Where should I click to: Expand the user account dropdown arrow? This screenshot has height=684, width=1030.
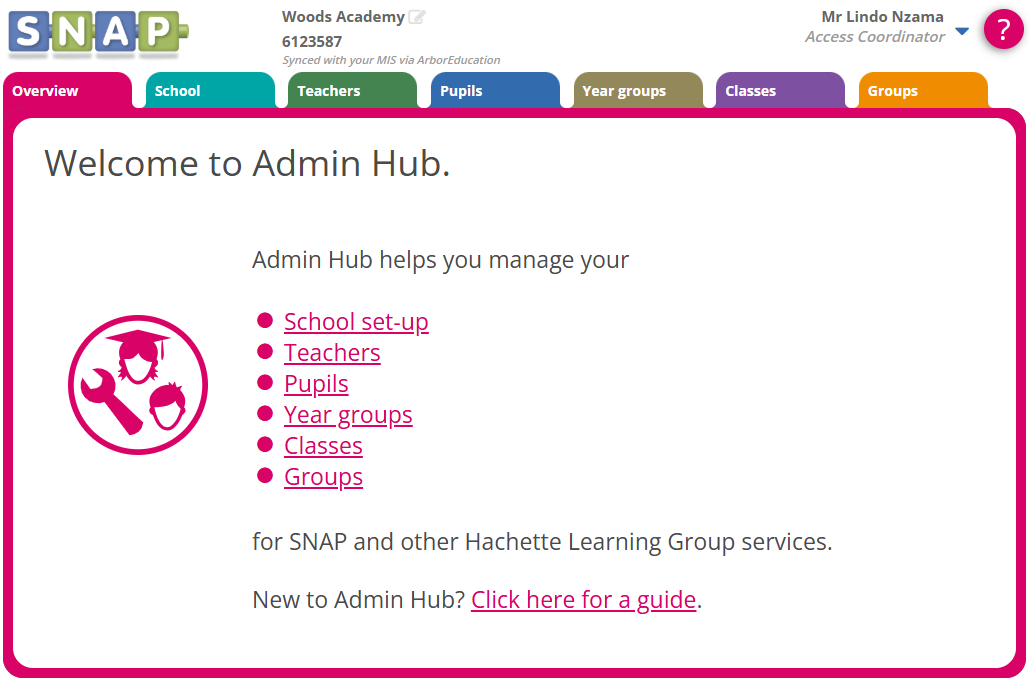tap(962, 31)
